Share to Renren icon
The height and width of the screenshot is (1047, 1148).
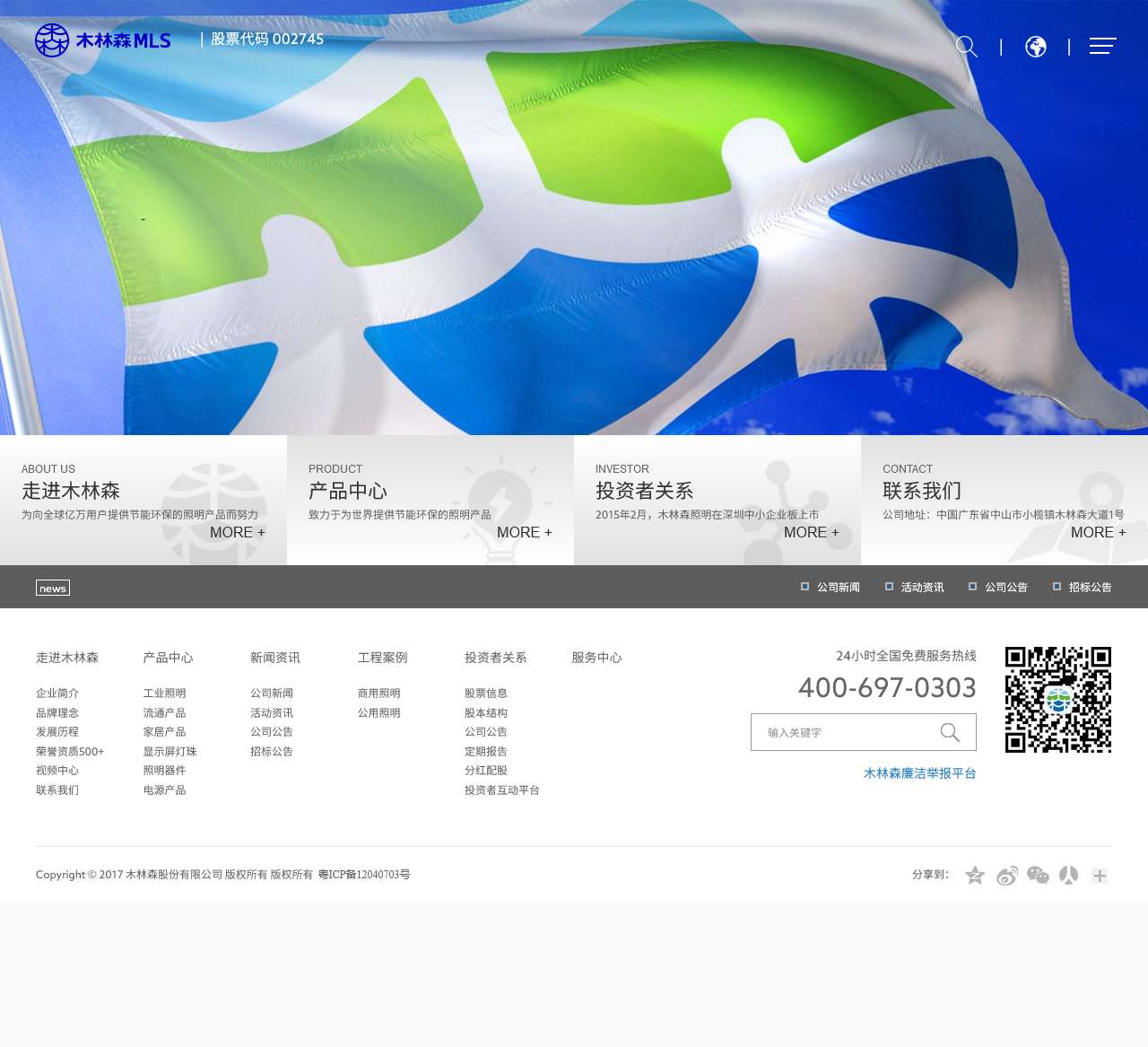point(1068,876)
